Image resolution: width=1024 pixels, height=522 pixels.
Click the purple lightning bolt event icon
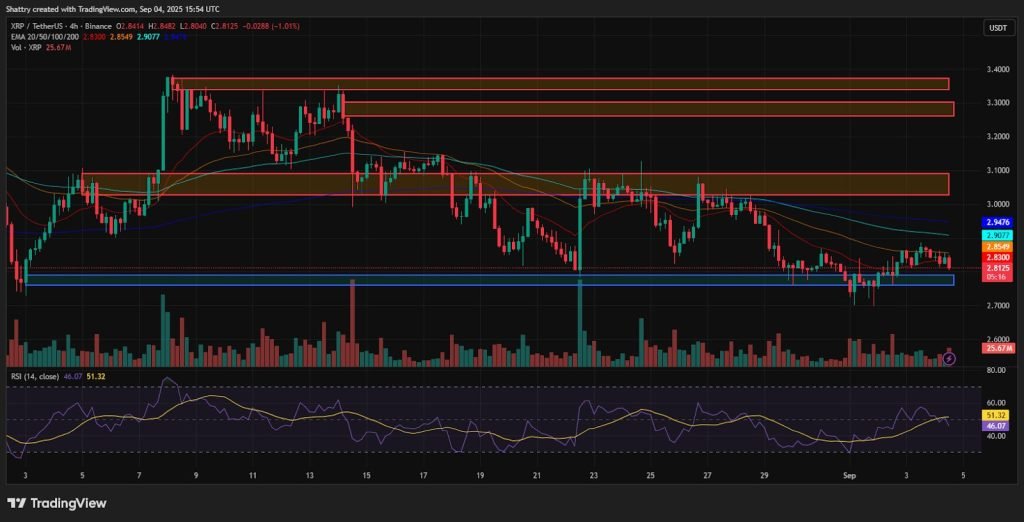(949, 357)
